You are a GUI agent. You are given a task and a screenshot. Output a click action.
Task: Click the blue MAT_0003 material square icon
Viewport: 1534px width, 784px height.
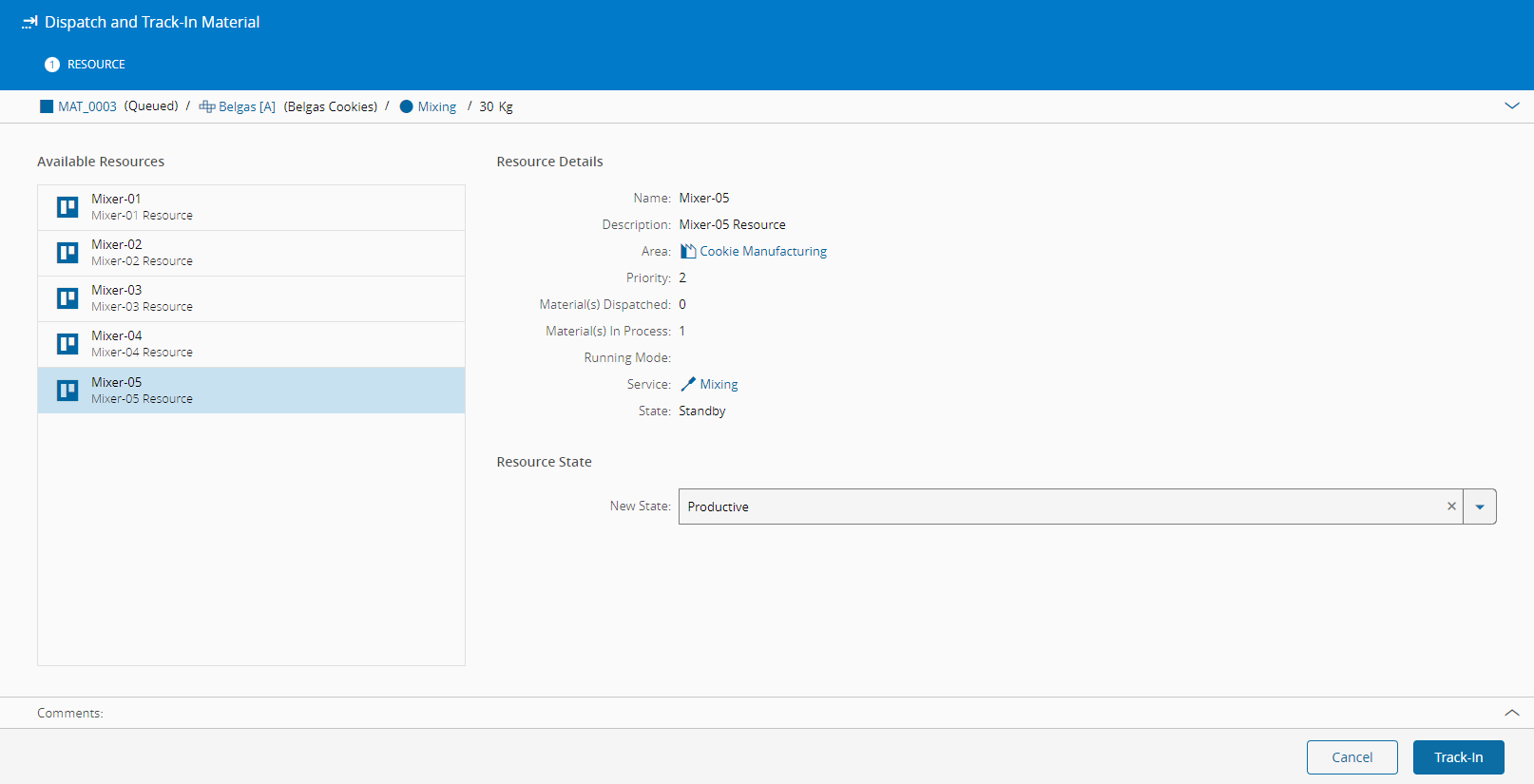pos(47,106)
